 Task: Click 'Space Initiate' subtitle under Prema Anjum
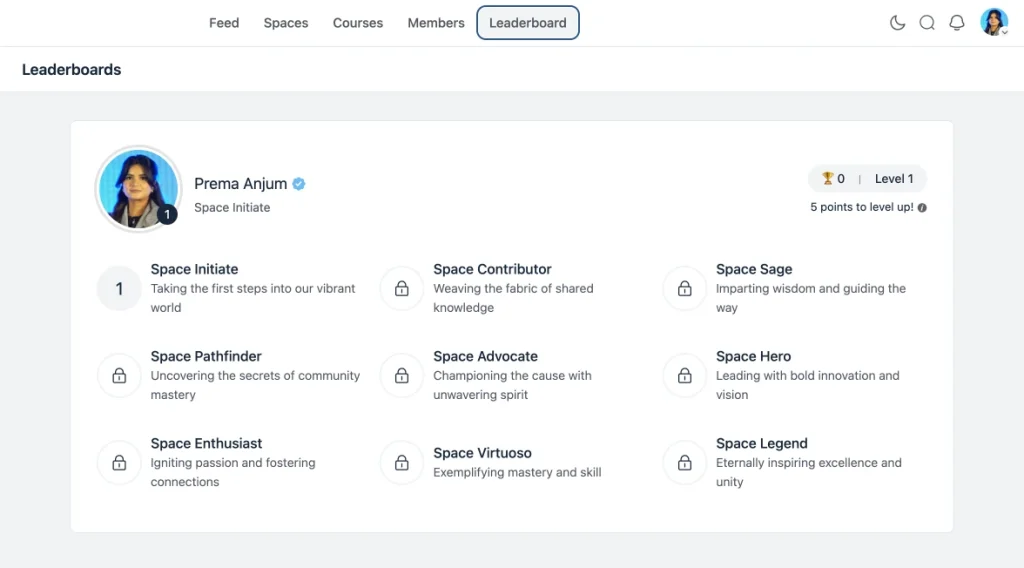(x=232, y=208)
